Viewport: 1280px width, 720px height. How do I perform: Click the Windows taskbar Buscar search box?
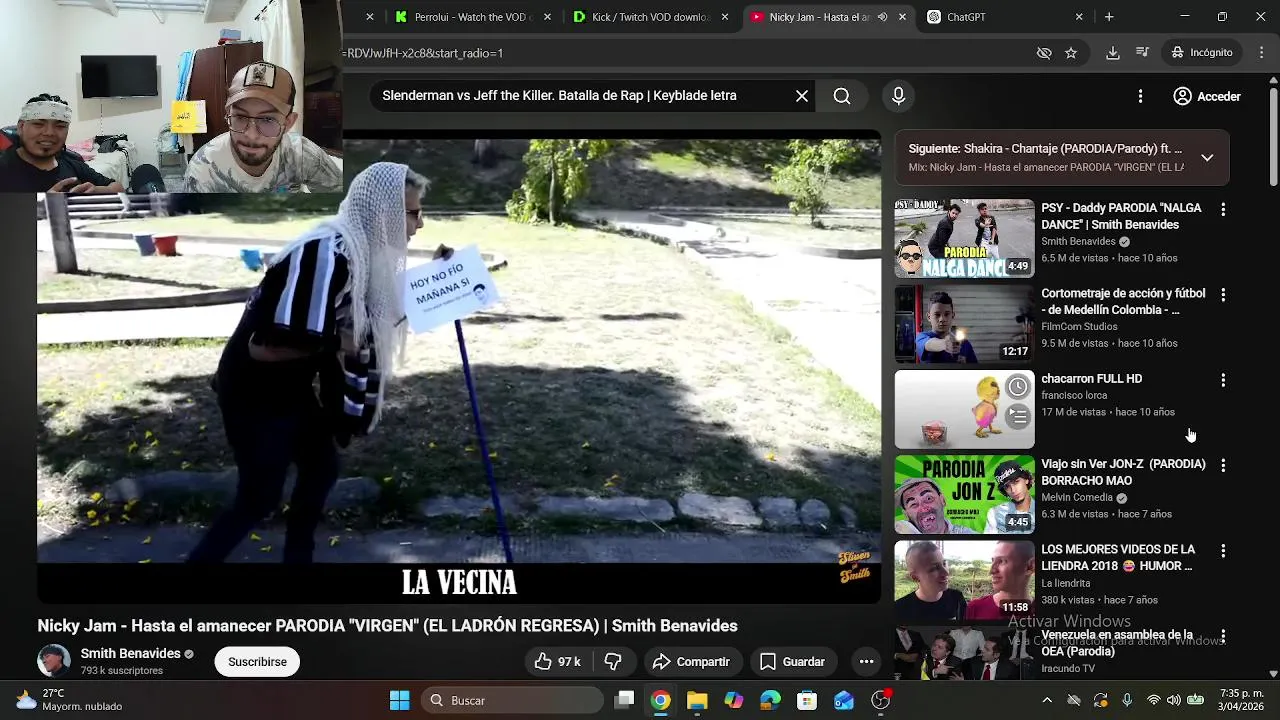click(511, 700)
